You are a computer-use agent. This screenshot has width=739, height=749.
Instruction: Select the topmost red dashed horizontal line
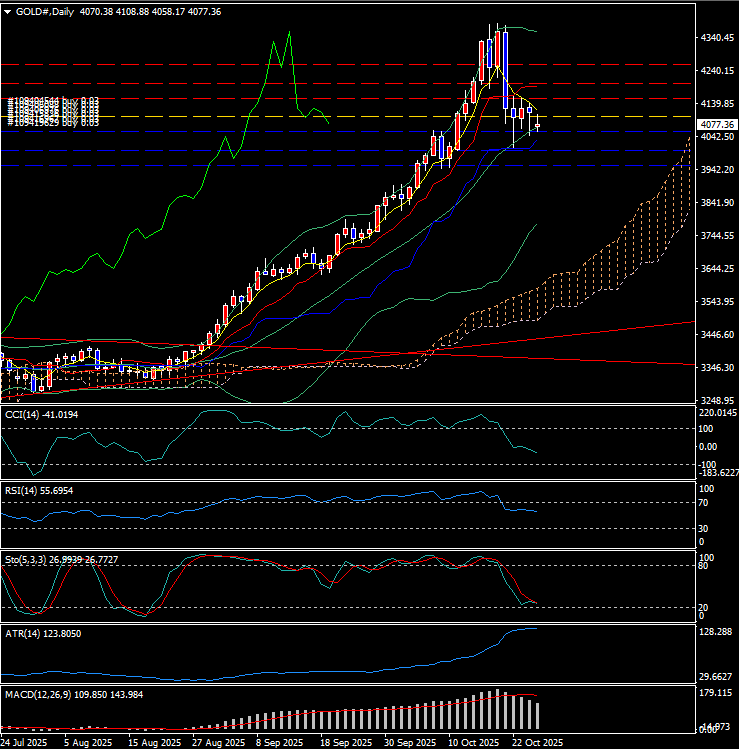point(300,64)
